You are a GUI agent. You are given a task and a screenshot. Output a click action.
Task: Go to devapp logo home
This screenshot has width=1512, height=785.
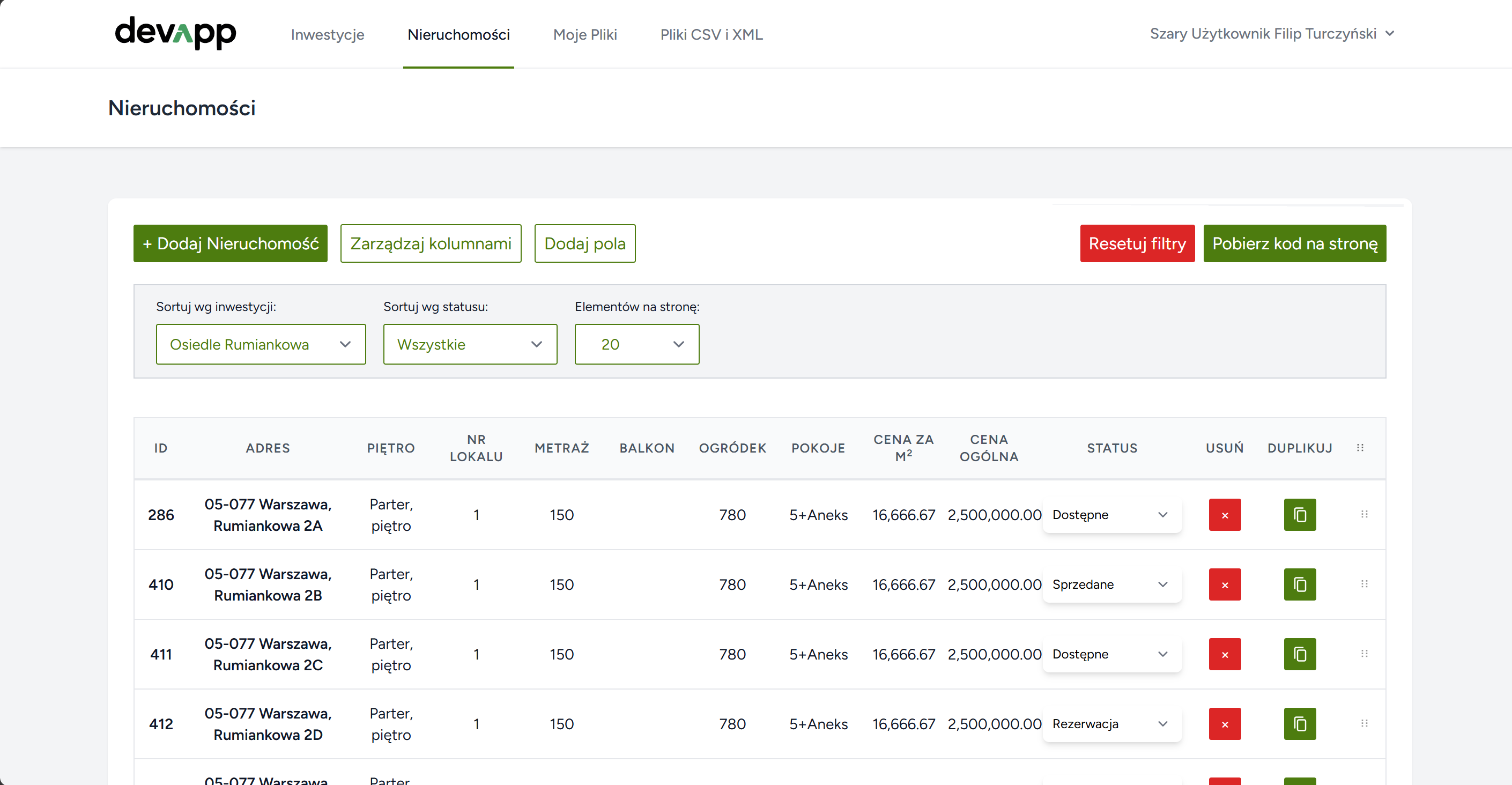point(175,33)
